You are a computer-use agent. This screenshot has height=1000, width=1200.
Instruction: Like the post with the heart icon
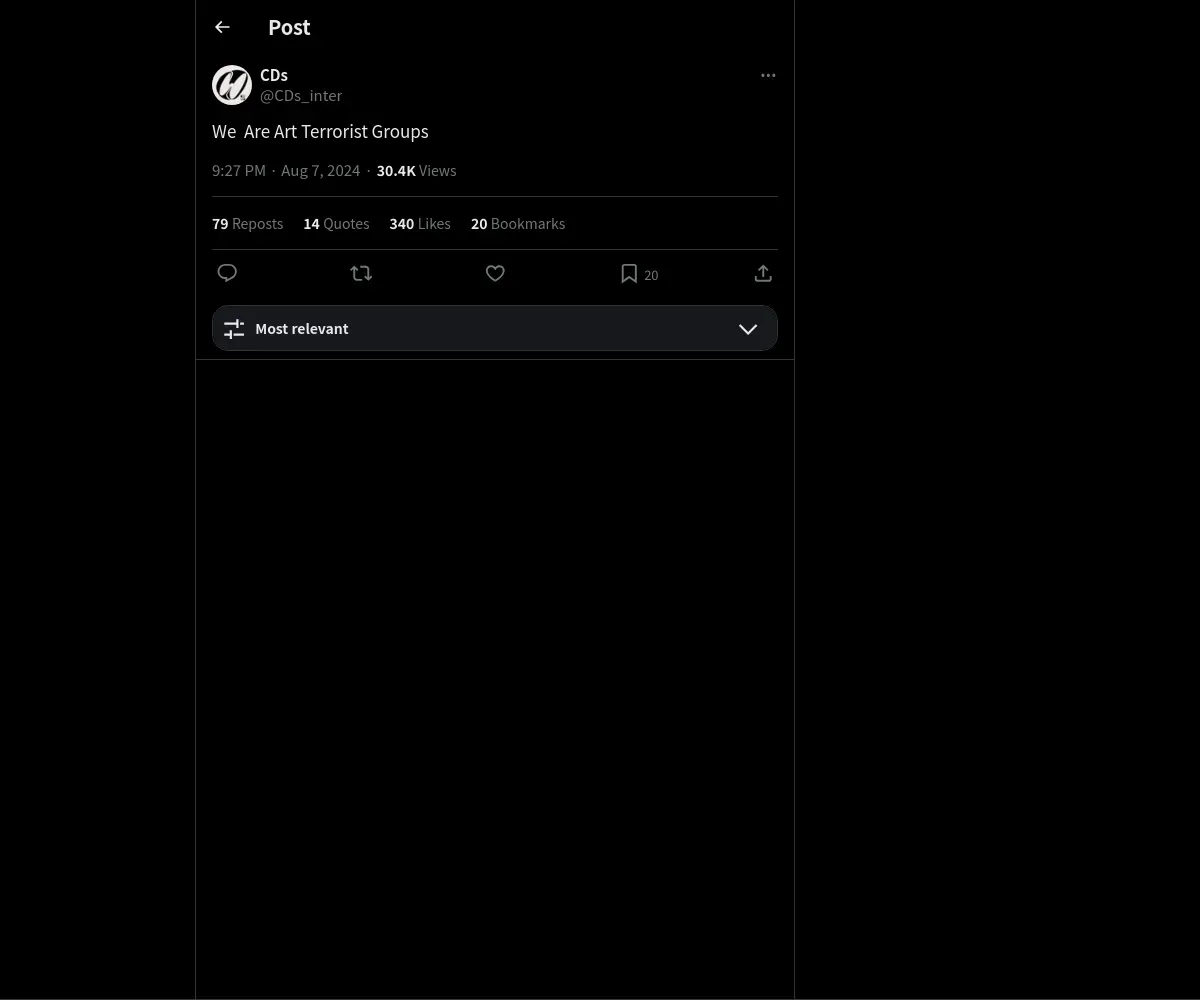(x=495, y=273)
